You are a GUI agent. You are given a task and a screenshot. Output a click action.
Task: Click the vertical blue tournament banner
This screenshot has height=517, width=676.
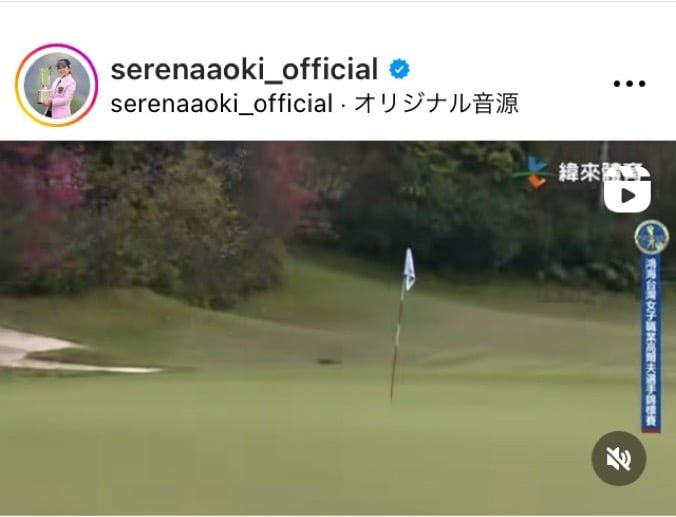pyautogui.click(x=651, y=343)
